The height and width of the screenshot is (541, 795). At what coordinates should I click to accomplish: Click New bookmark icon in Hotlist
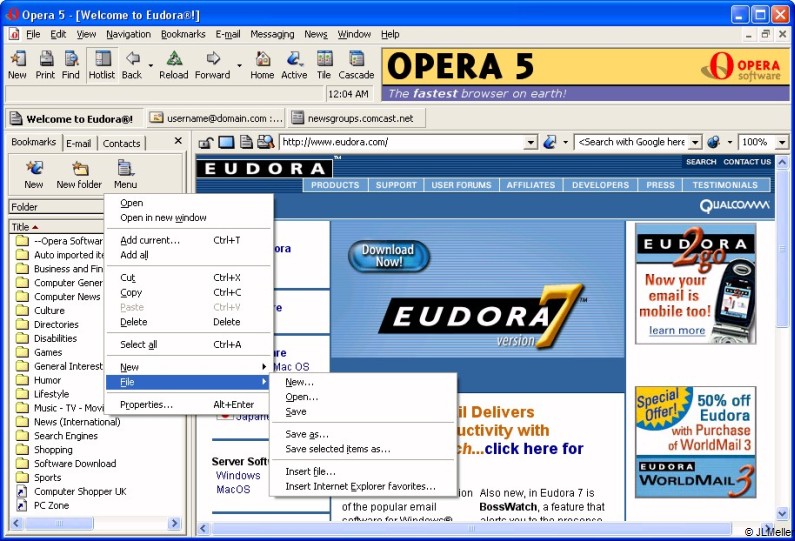point(34,174)
